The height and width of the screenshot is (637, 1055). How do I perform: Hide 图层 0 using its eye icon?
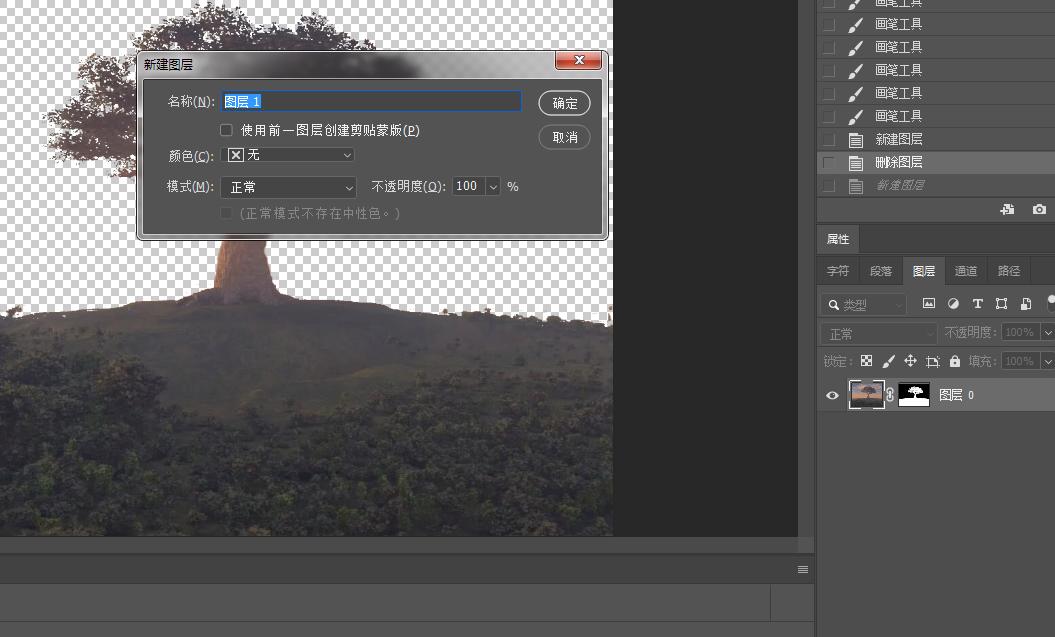pyautogui.click(x=832, y=395)
